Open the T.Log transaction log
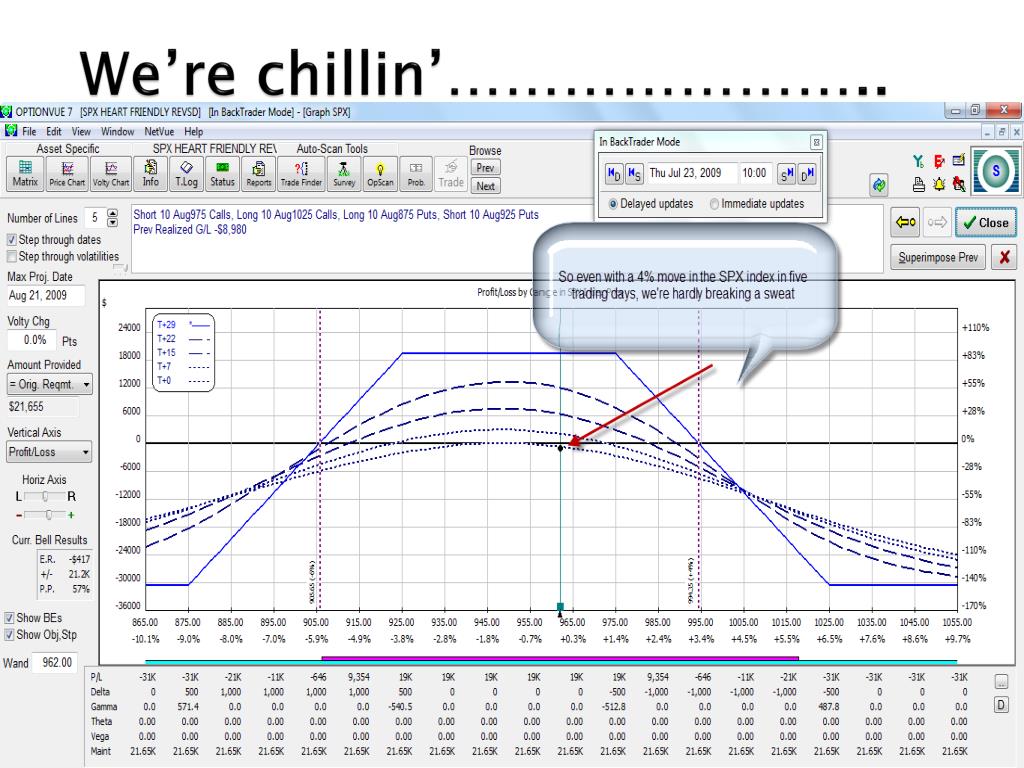Viewport: 1024px width, 768px height. pyautogui.click(x=186, y=174)
